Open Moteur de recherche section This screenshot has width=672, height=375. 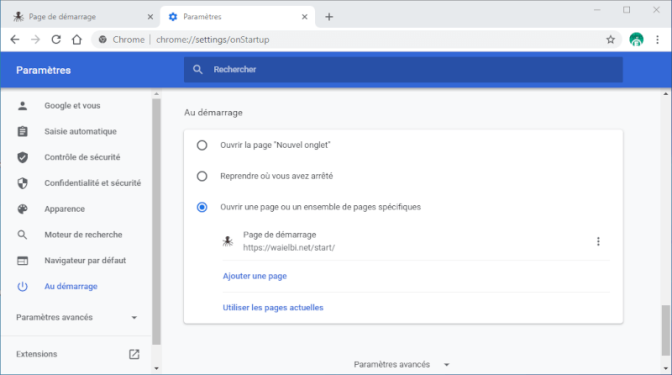pos(83,234)
